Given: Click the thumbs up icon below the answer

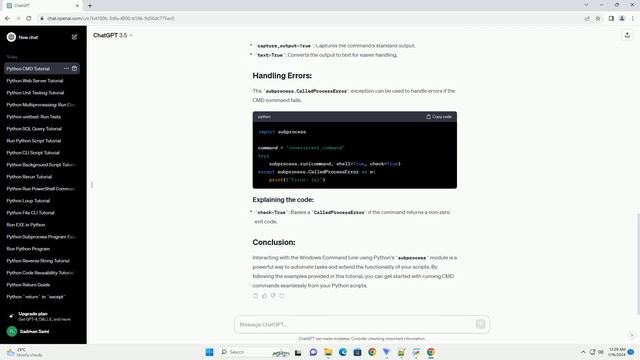Looking at the screenshot, I should pos(264,296).
